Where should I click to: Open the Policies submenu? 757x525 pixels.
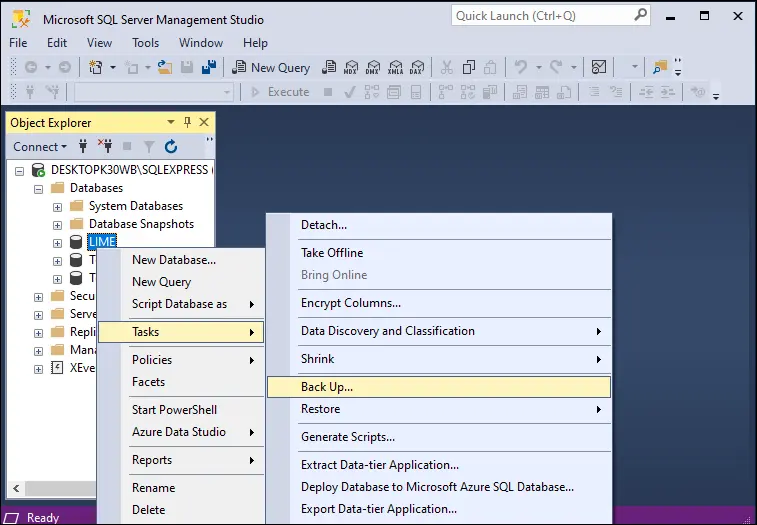coord(181,360)
